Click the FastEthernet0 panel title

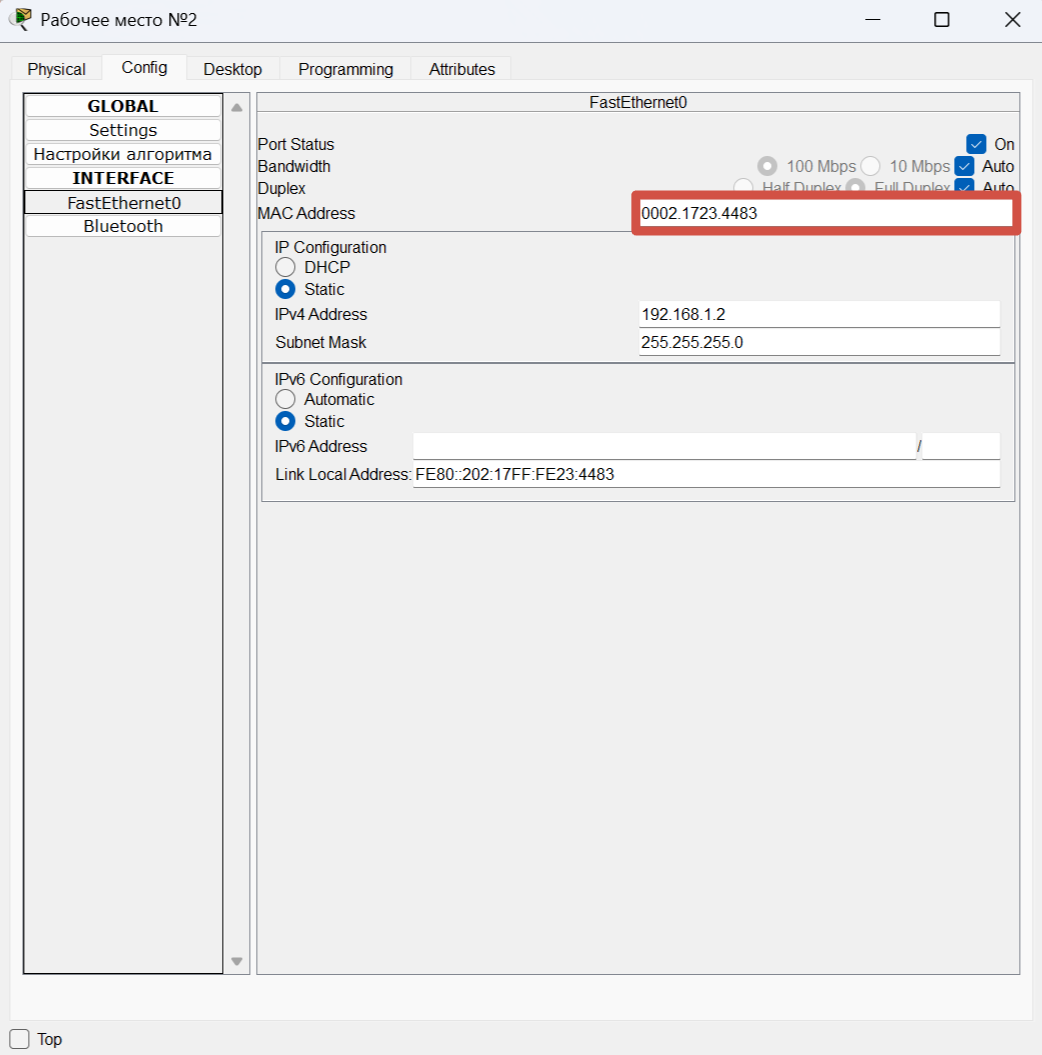638,102
